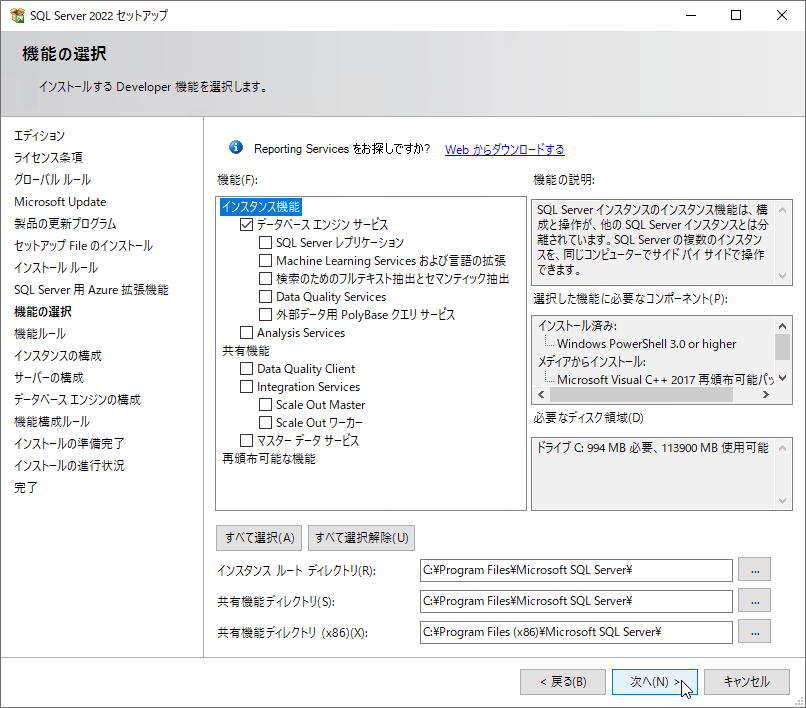The height and width of the screenshot is (708, 806).
Task: Maximize the setup window
Action: click(736, 15)
